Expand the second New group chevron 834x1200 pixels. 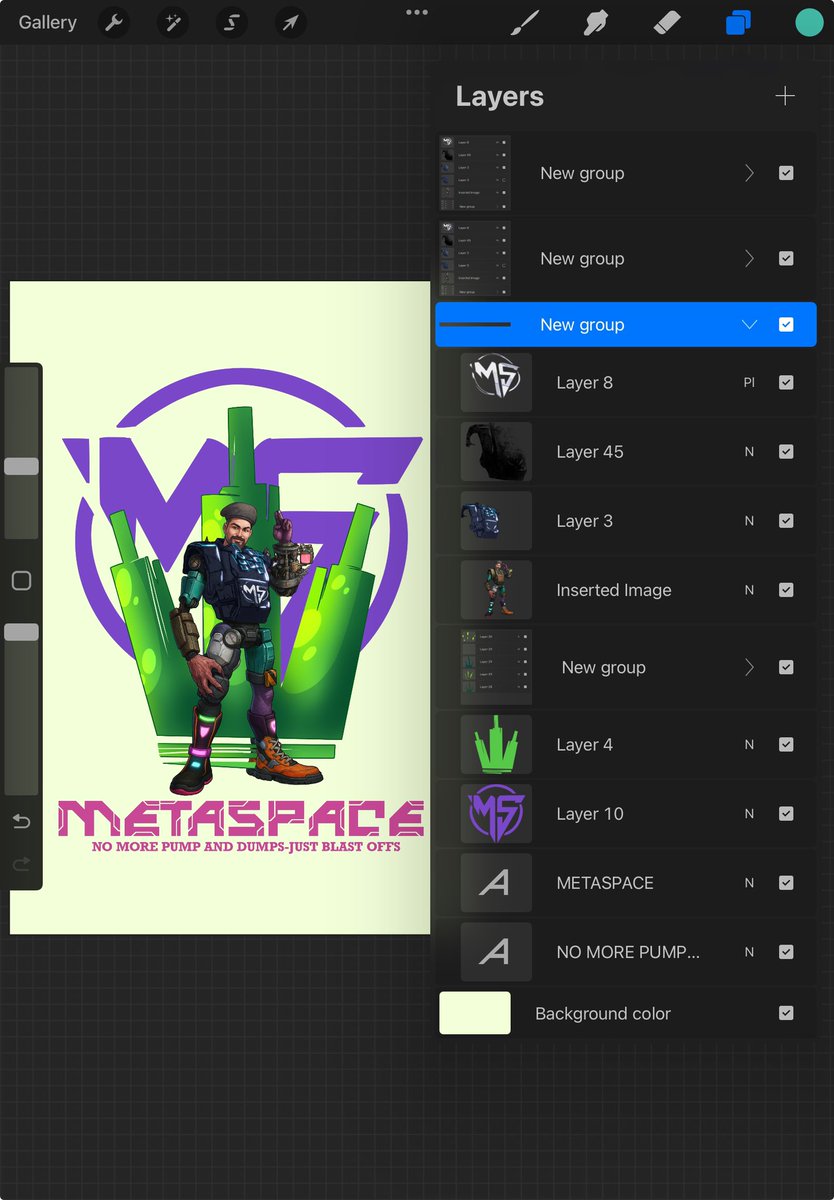[x=749, y=258]
